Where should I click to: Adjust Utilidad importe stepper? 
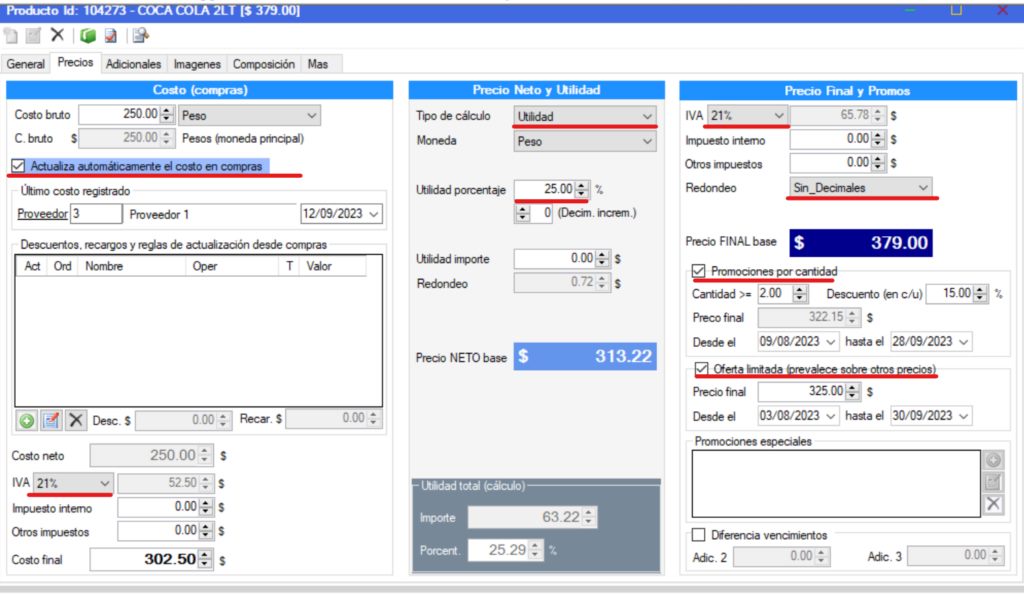tap(603, 258)
